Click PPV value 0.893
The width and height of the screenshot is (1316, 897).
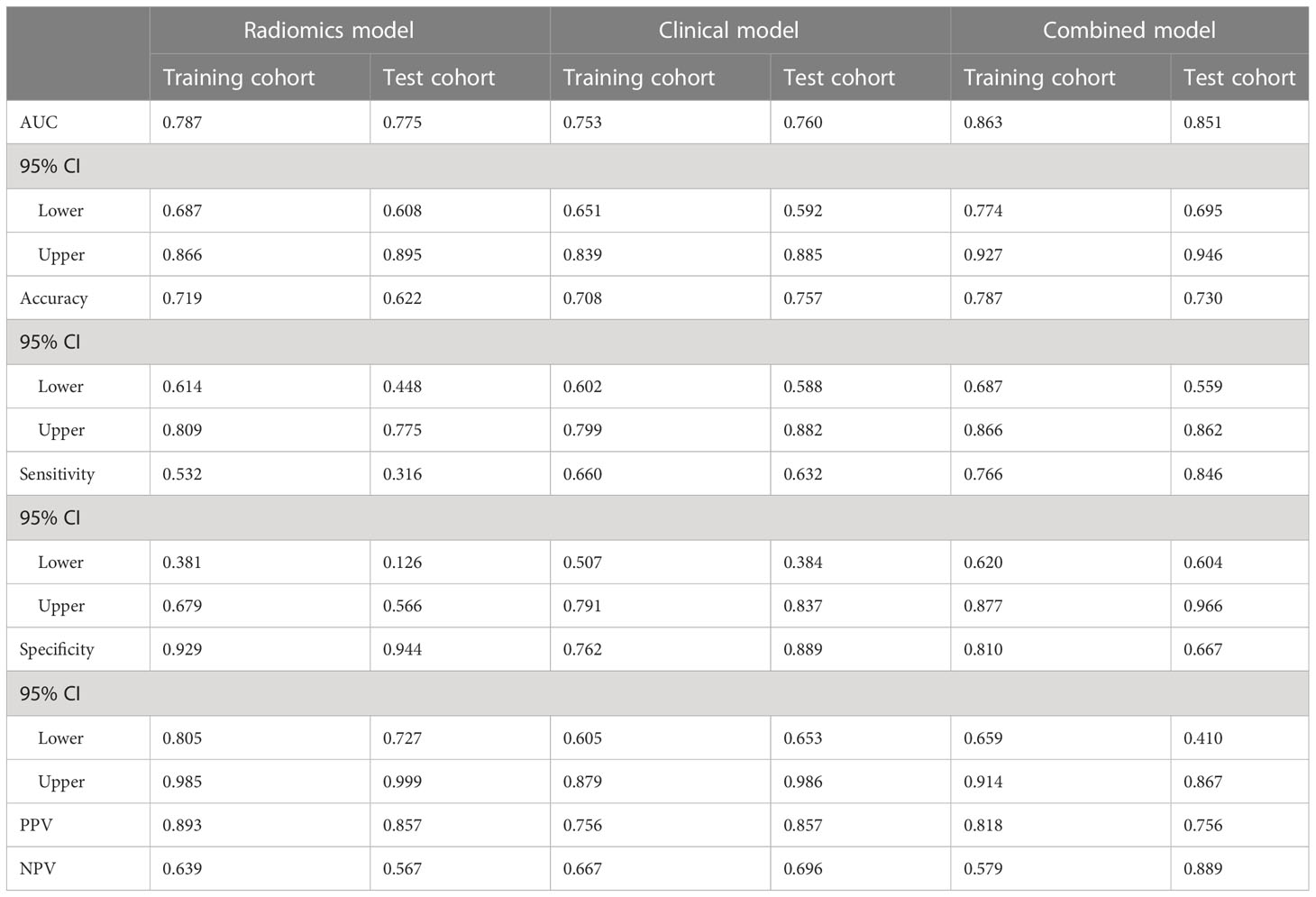pos(182,826)
